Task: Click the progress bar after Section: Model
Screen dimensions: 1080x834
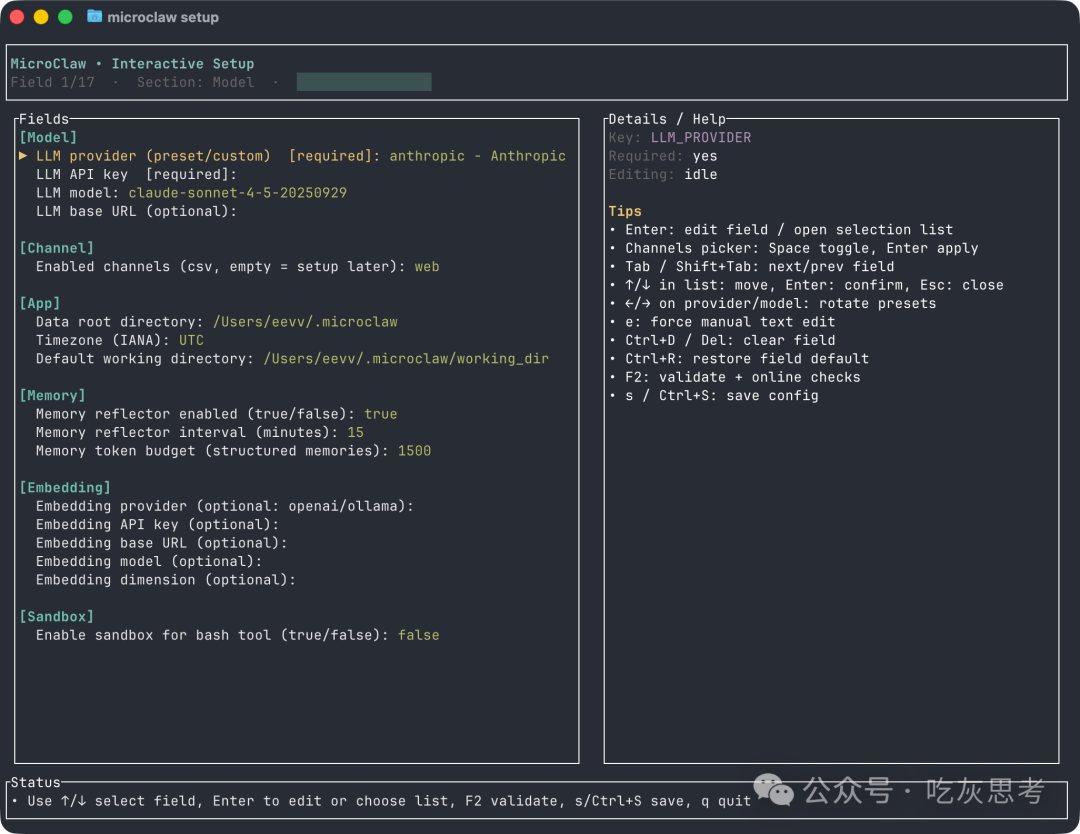Action: (364, 82)
